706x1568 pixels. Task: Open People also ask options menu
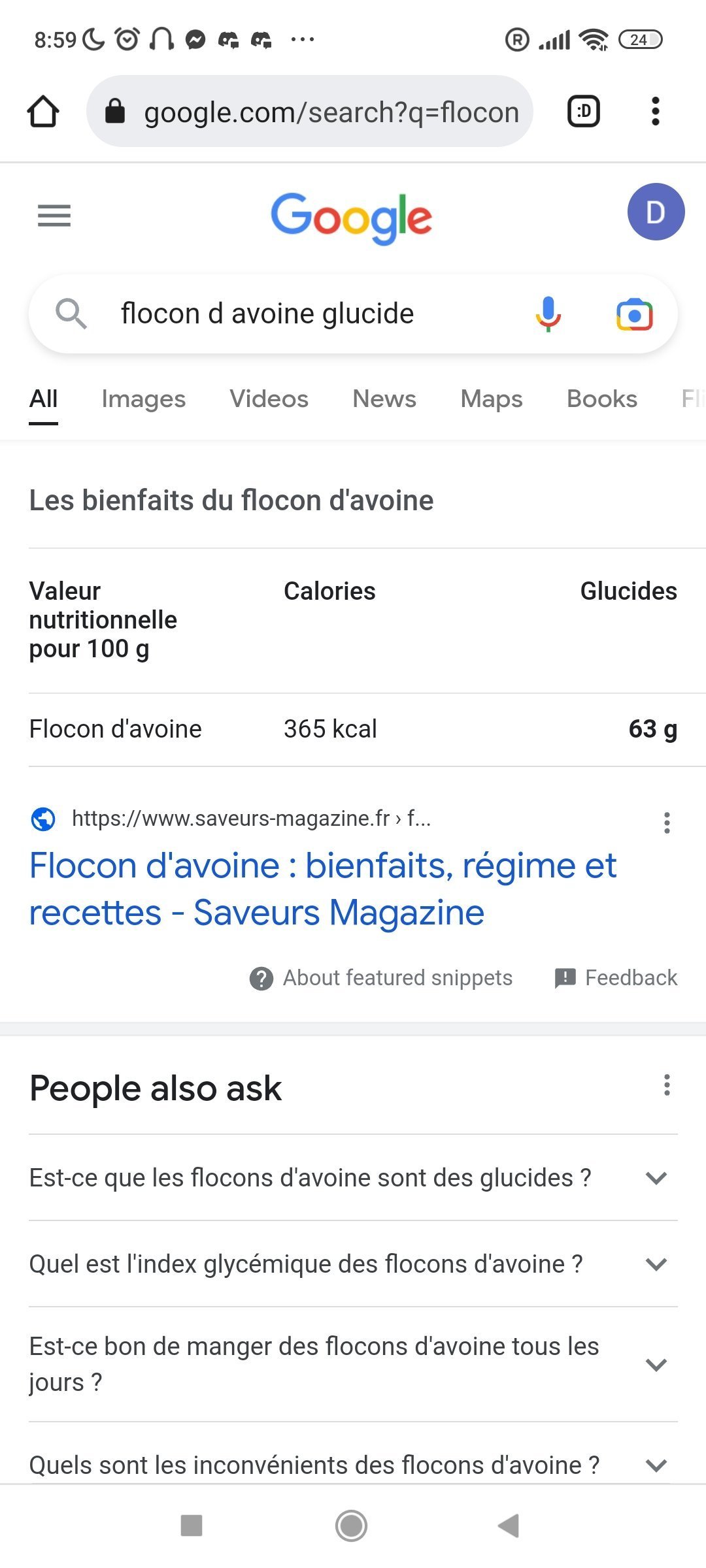[667, 1085]
